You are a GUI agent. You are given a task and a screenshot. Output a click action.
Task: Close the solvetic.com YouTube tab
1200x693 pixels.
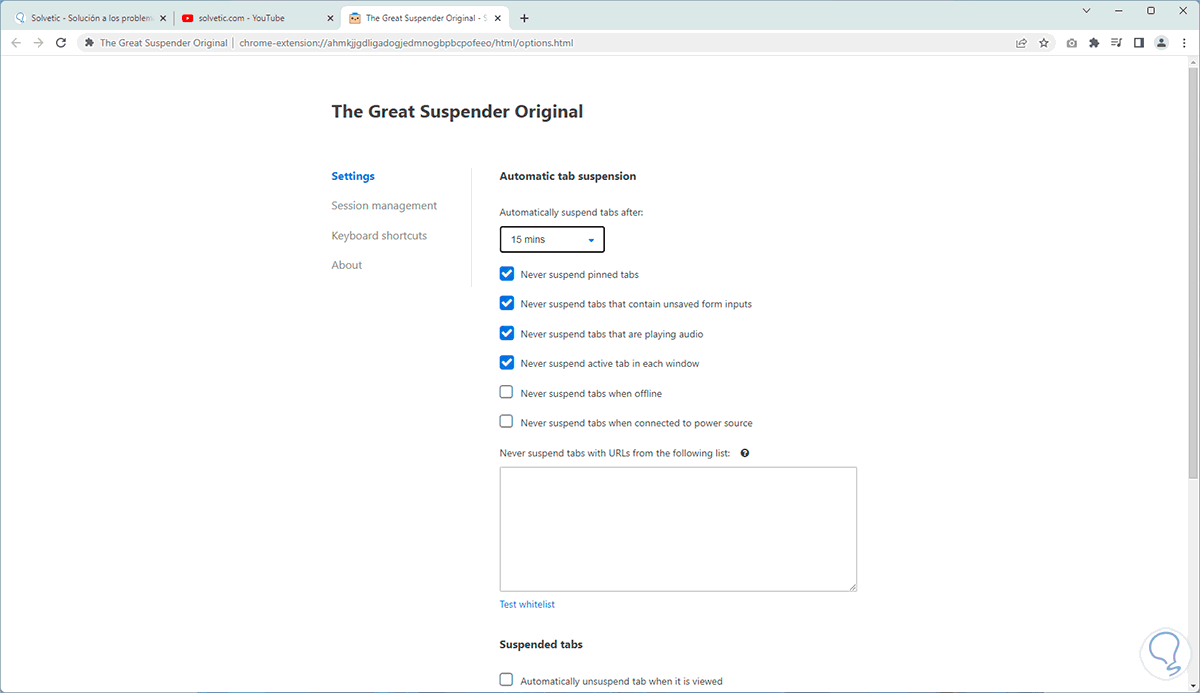(330, 18)
